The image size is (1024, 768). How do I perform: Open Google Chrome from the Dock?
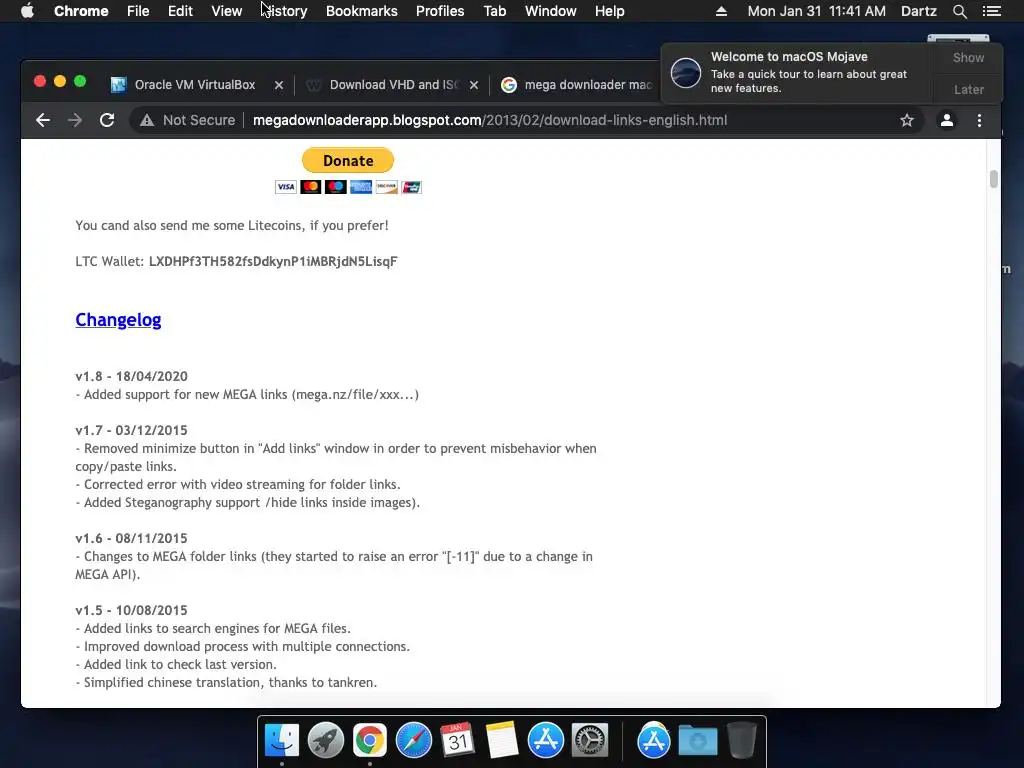coord(370,741)
